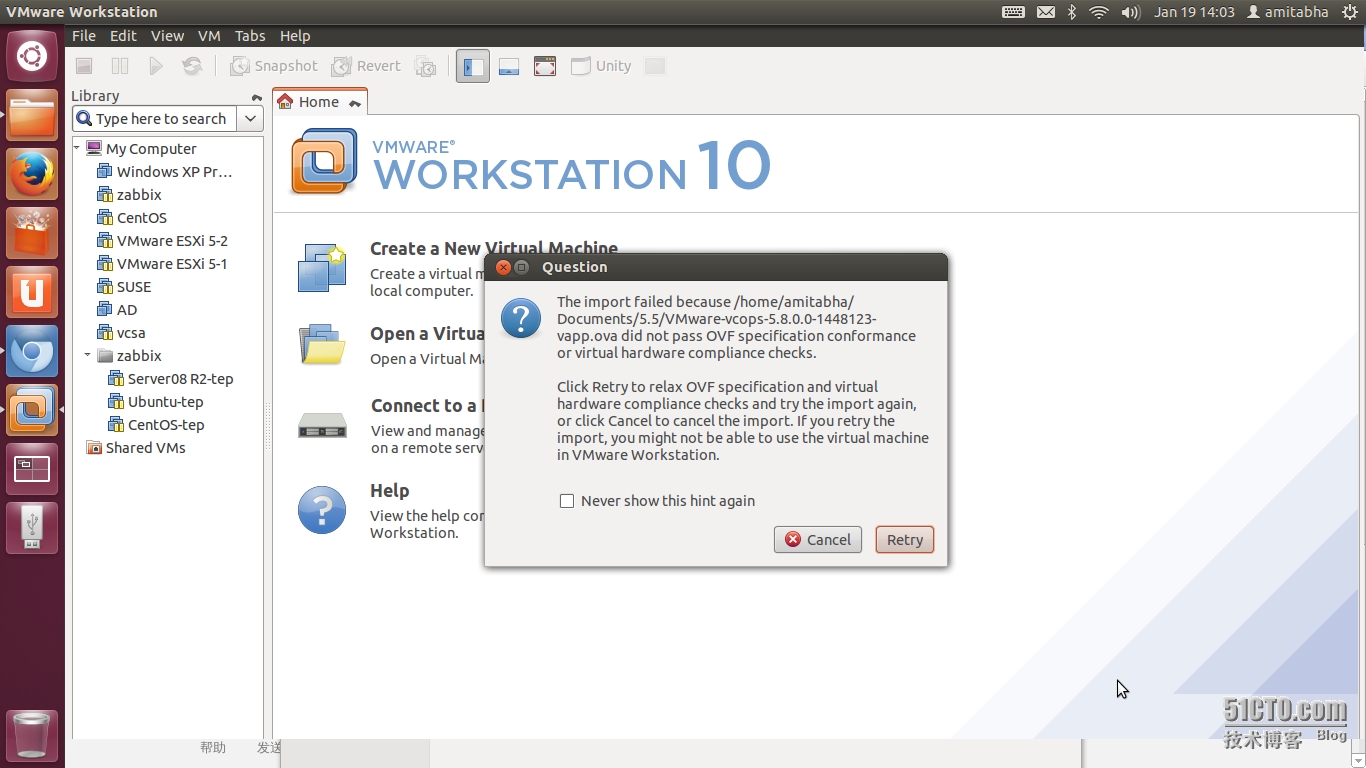1366x768 pixels.
Task: Click the Create a New Virtual Machine icon
Action: [322, 267]
